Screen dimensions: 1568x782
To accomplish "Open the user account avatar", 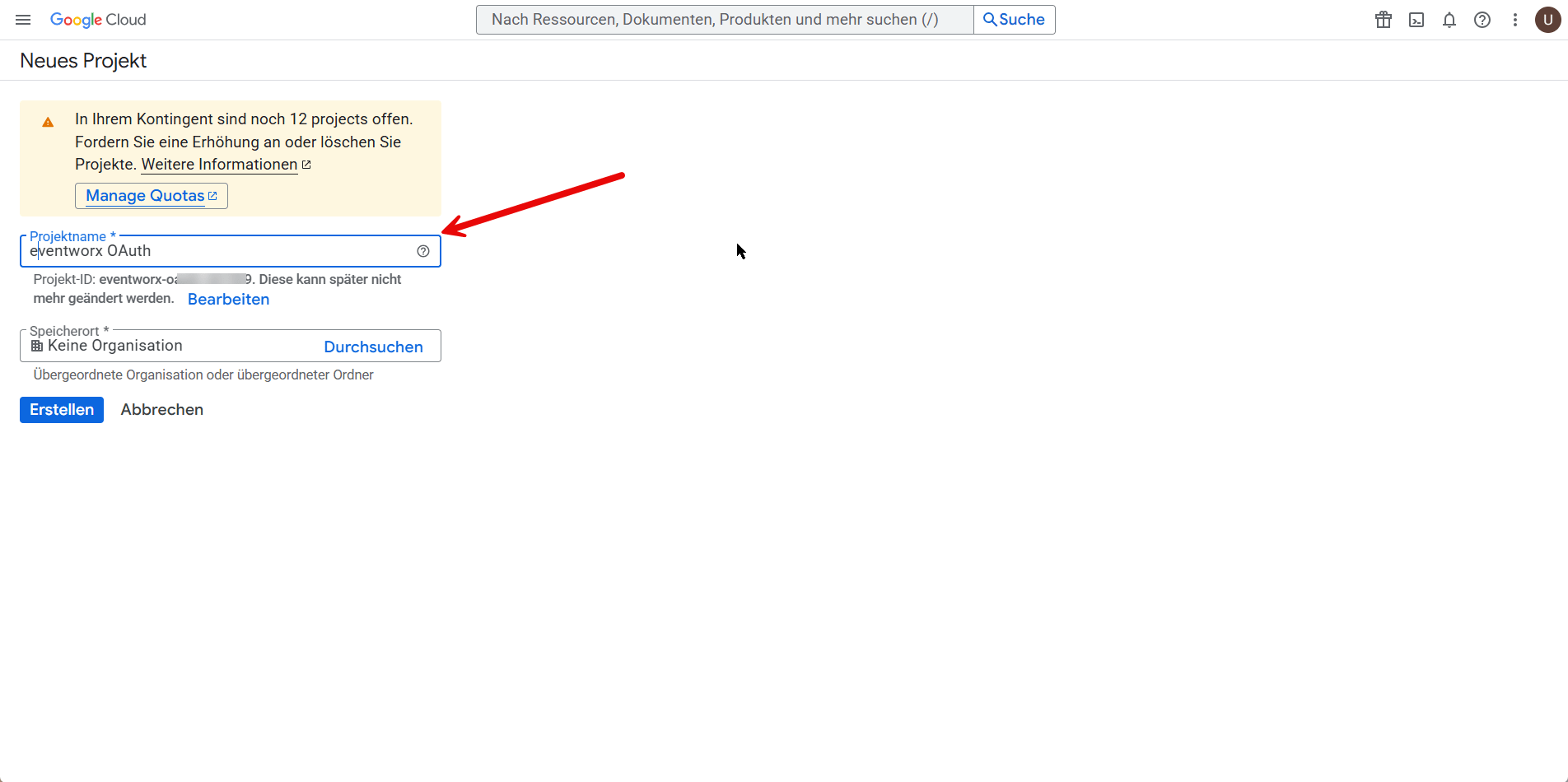I will coord(1548,20).
